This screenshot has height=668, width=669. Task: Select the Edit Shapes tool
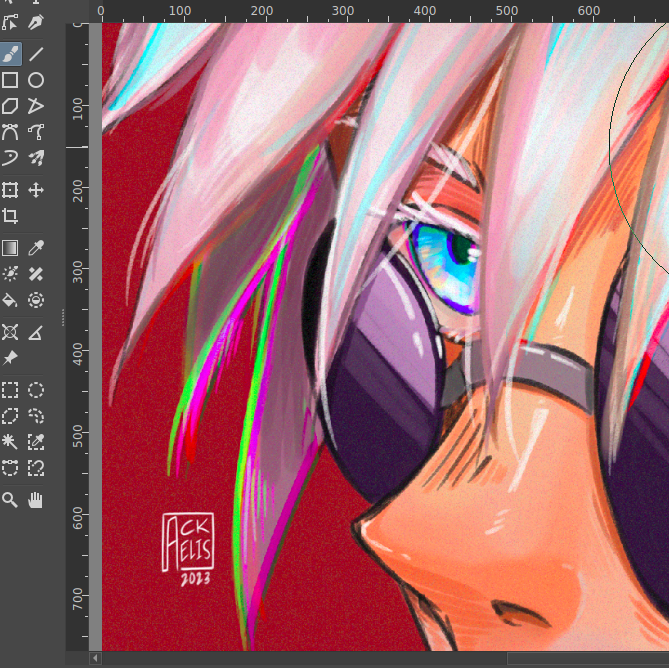tap(10, 22)
